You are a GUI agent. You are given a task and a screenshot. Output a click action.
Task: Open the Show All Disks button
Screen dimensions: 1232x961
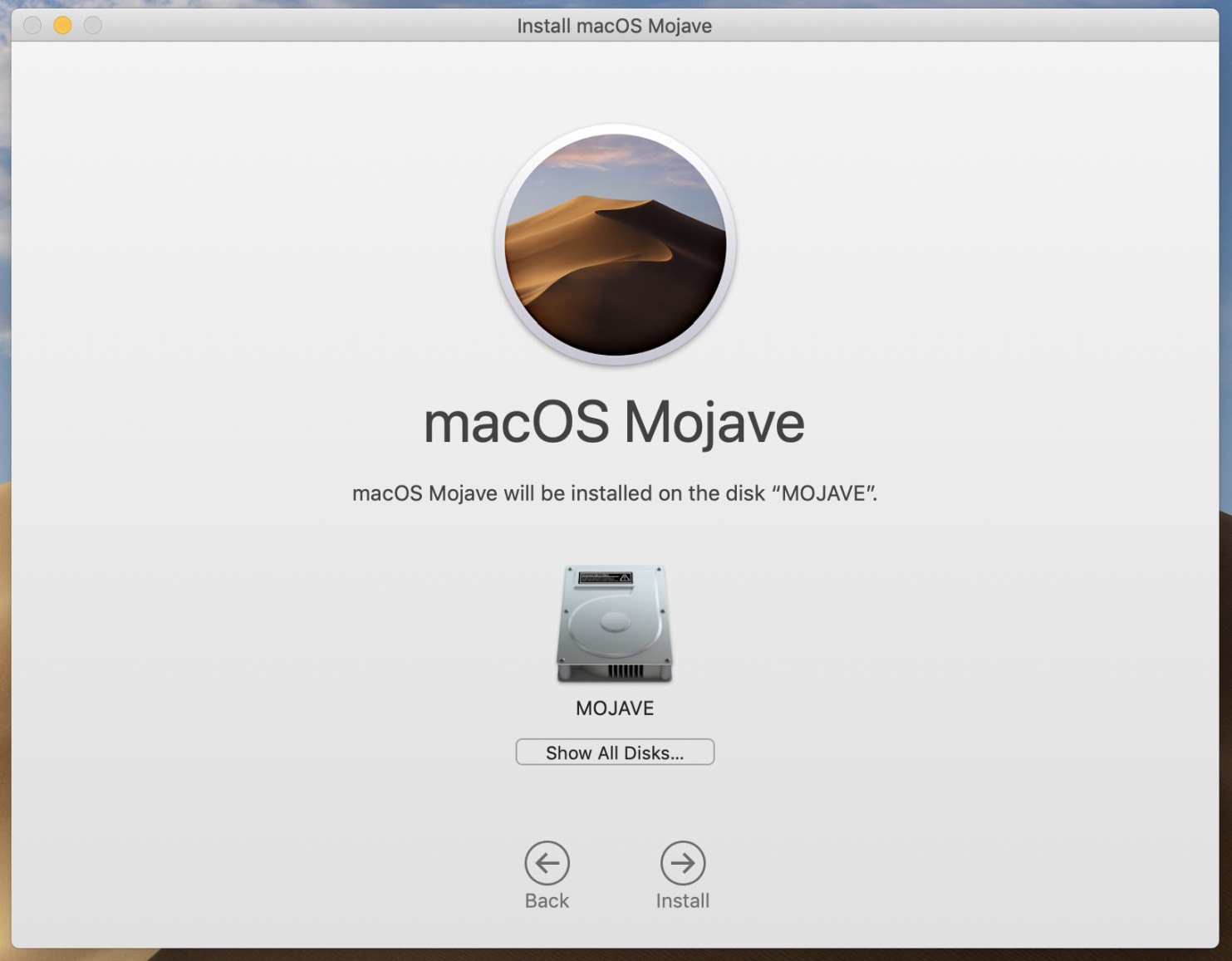(615, 753)
